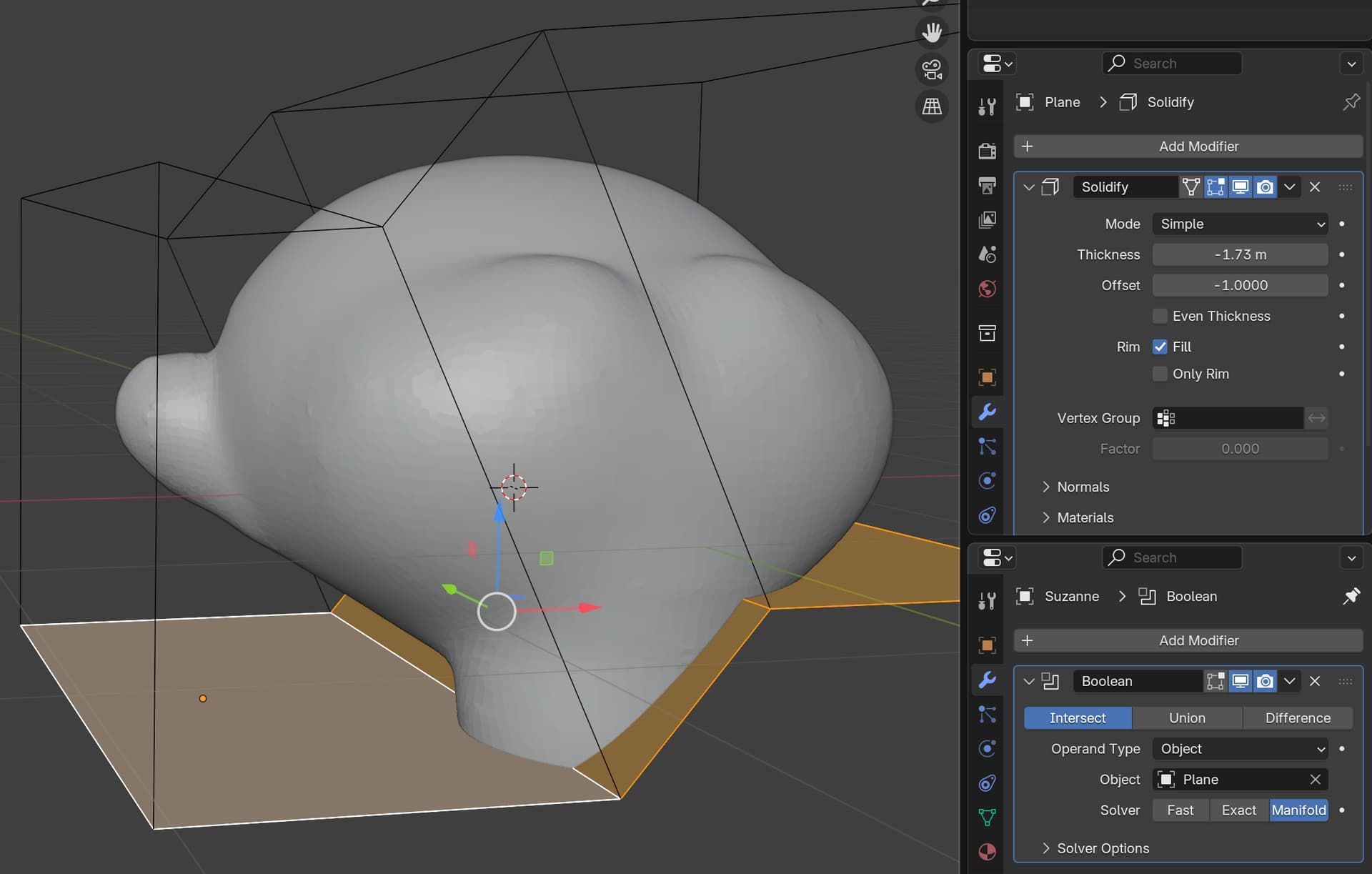Open Material properties tab in Suzanne panel
1372x874 pixels.
(988, 851)
